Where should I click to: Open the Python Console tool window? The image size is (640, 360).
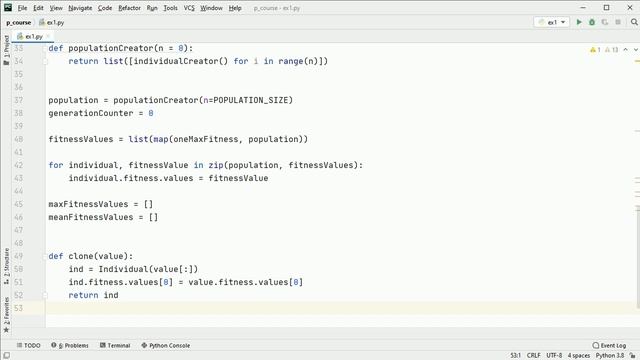(x=165, y=345)
